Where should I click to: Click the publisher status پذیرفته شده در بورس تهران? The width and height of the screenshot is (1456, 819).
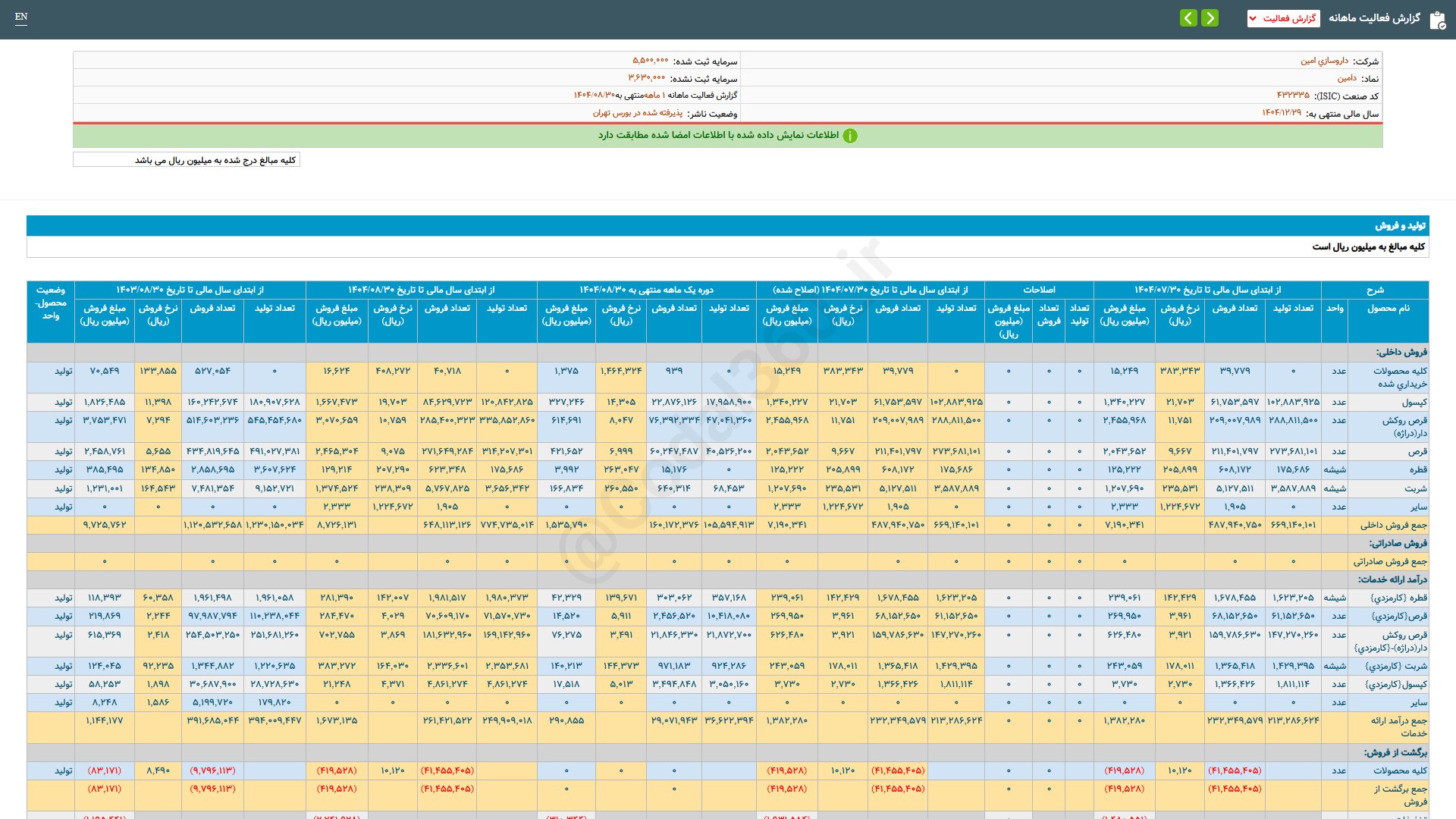pyautogui.click(x=637, y=113)
